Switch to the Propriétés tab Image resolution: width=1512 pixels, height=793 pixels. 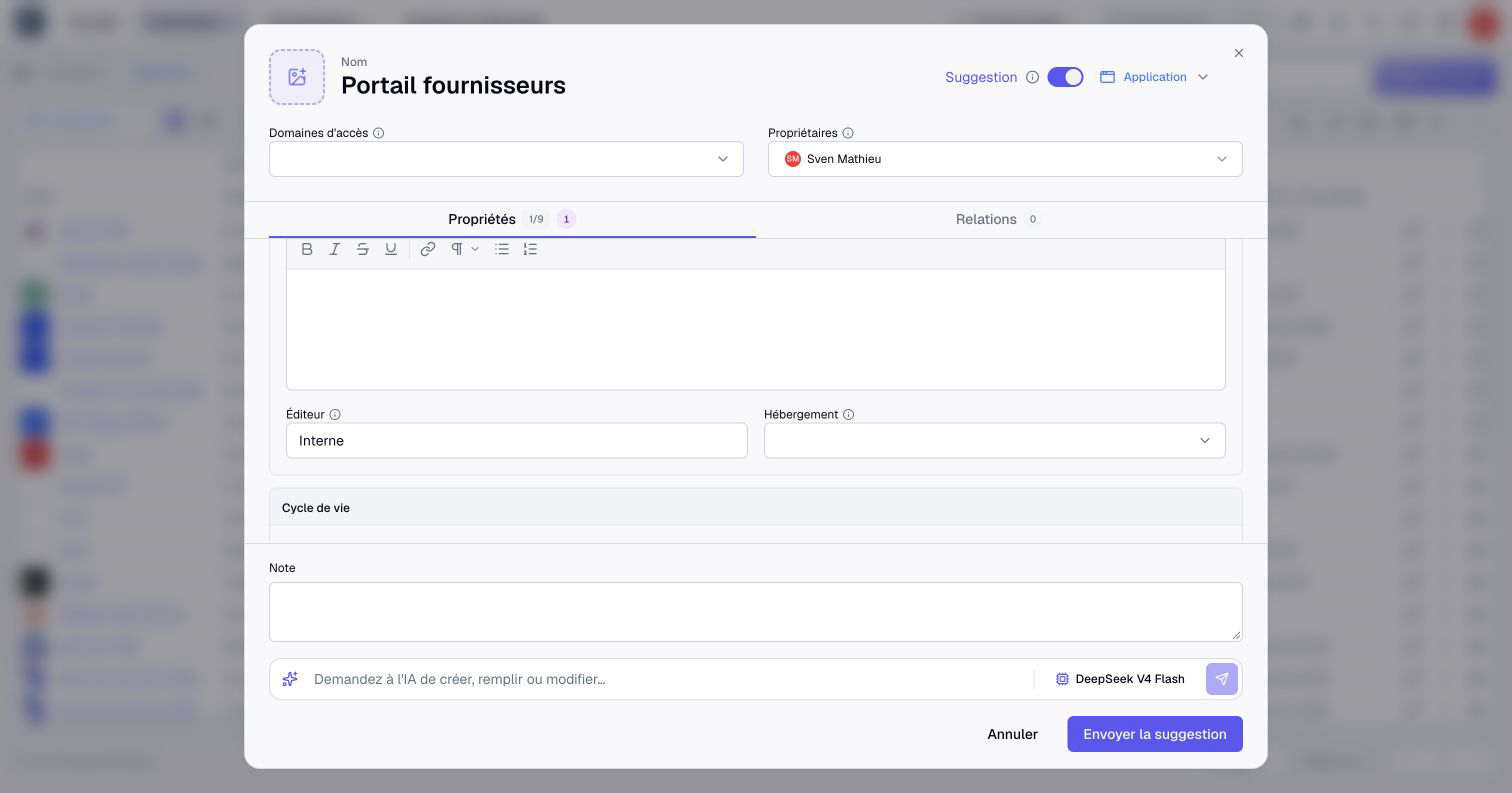coord(512,219)
